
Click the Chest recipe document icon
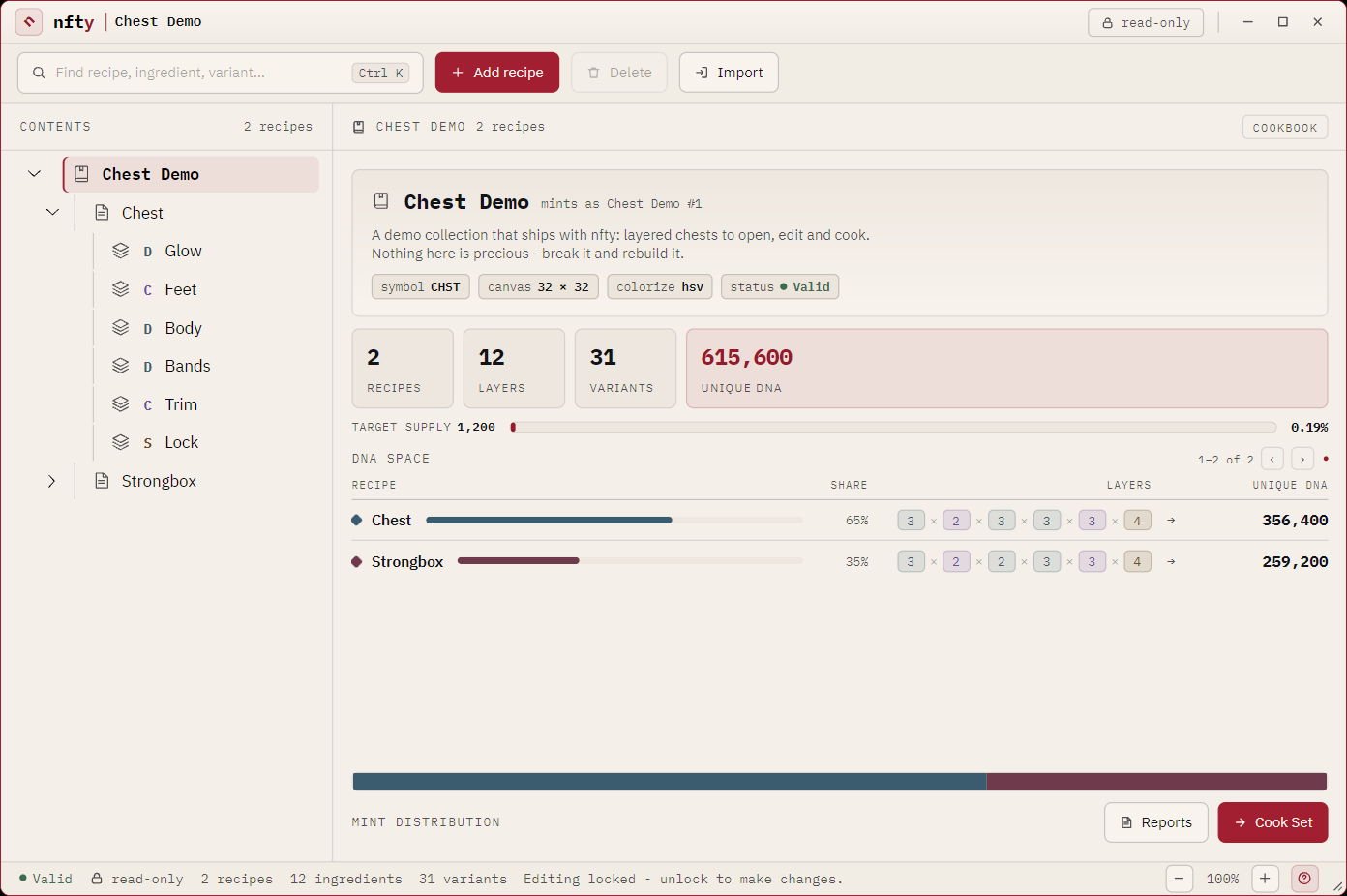pos(102,213)
